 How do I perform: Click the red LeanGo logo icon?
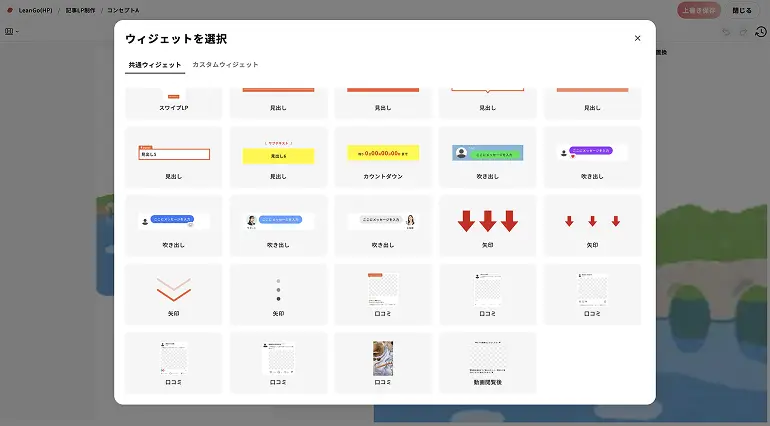(x=10, y=10)
